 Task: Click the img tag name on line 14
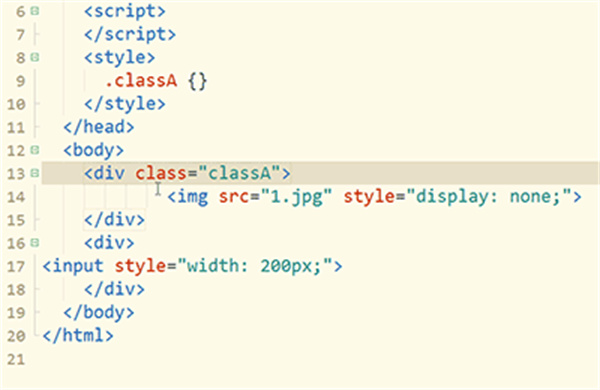click(193, 197)
